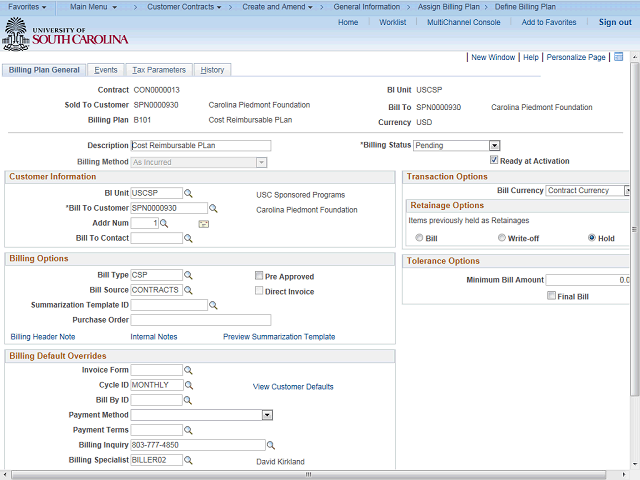640x480 pixels.
Task: Open the Bill Currency dropdown
Action: [627, 191]
